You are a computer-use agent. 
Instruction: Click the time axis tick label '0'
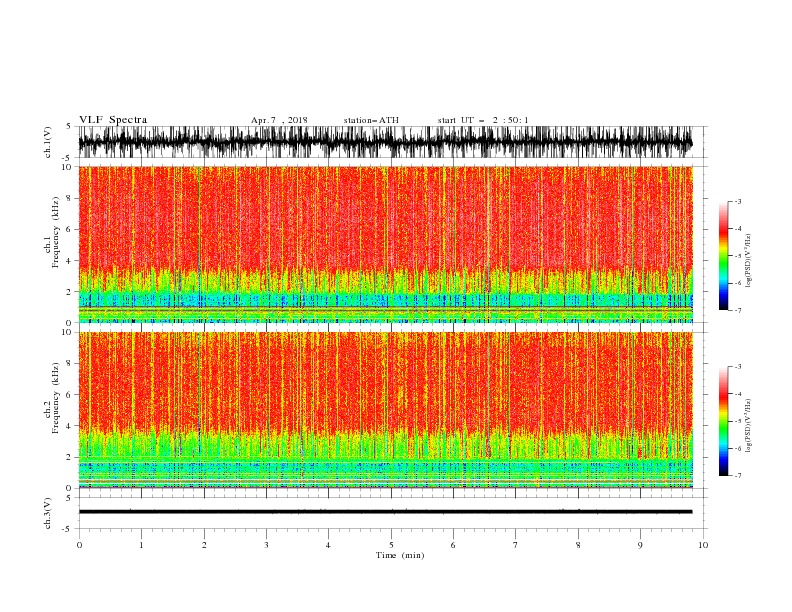[79, 545]
